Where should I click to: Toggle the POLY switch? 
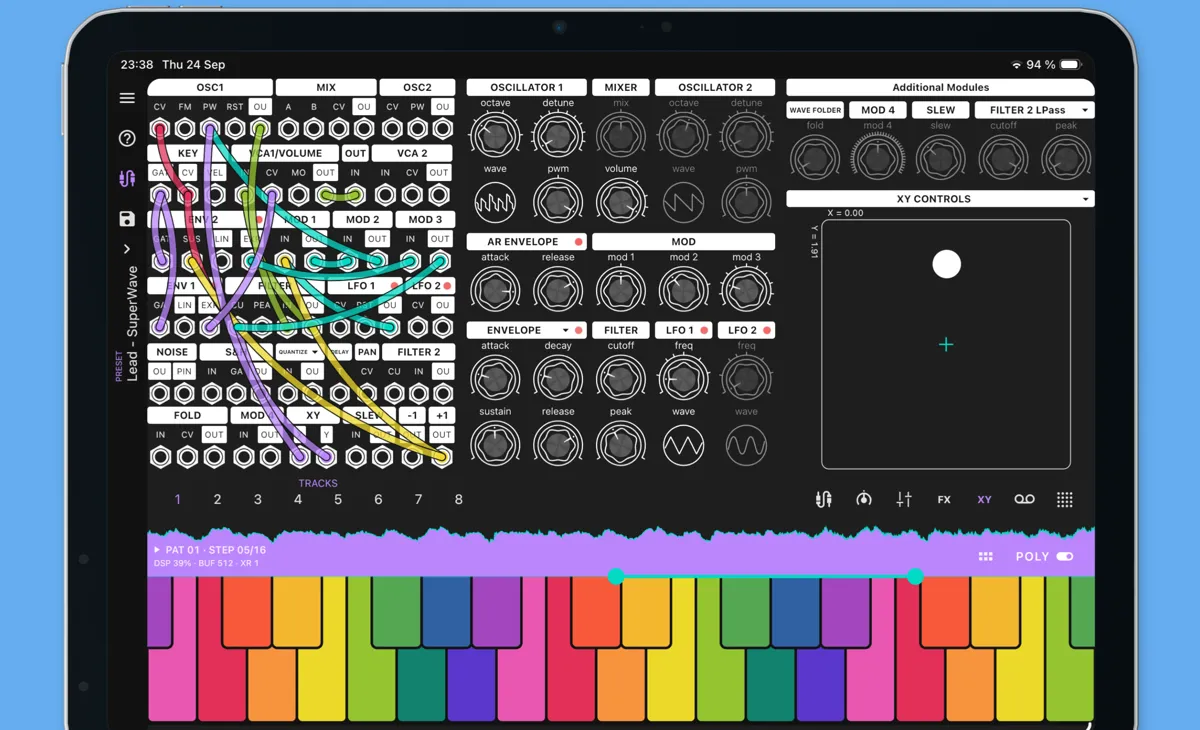click(x=1065, y=557)
